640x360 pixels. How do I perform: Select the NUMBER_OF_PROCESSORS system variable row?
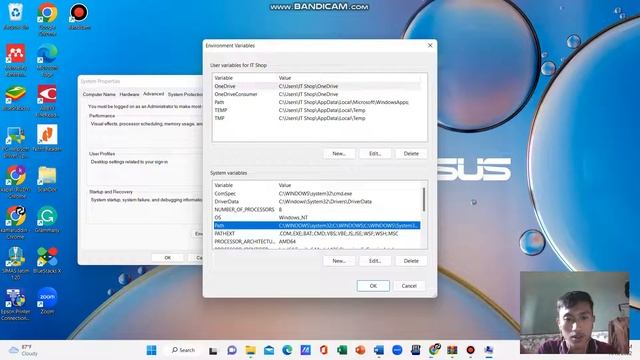pyautogui.click(x=317, y=209)
